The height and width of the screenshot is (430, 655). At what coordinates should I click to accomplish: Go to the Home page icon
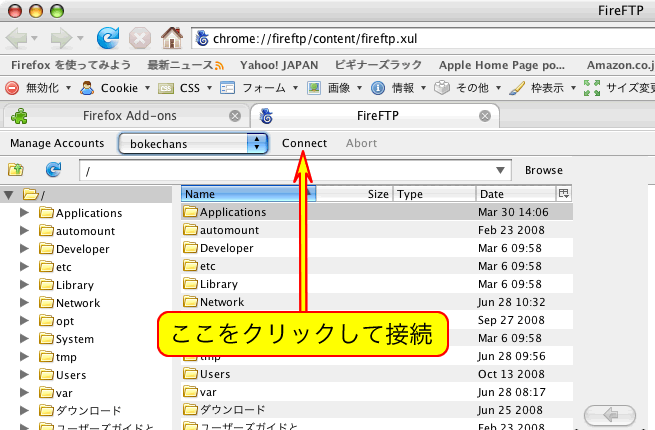(172, 38)
